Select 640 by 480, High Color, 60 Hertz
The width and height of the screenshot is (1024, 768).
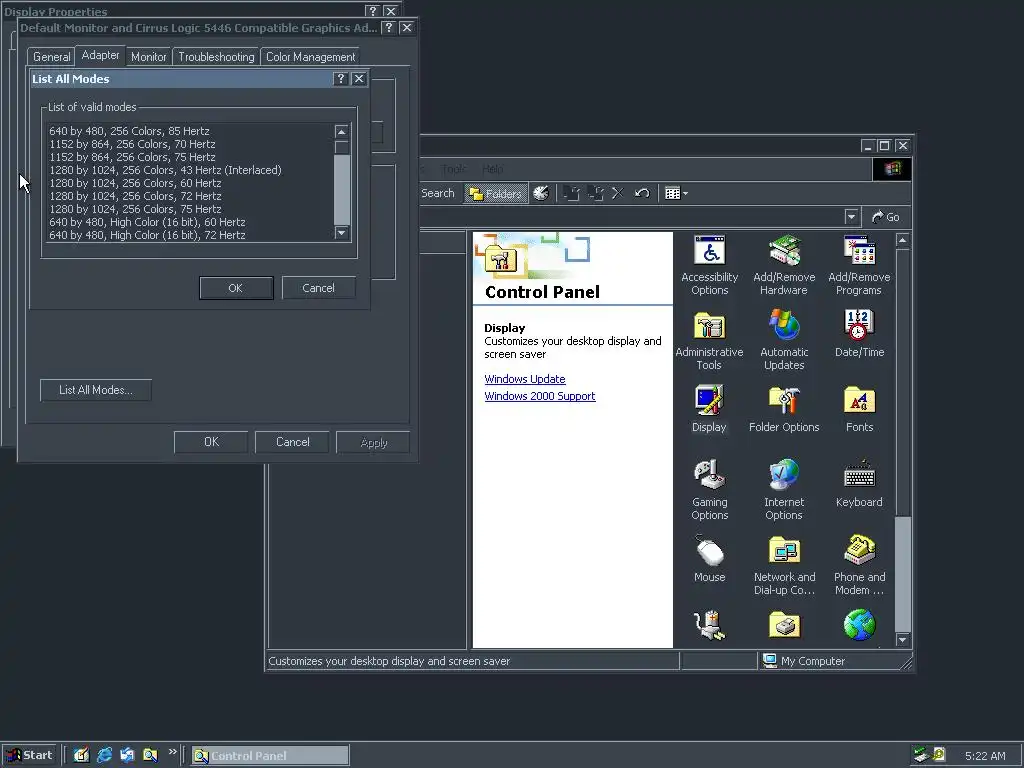click(147, 223)
